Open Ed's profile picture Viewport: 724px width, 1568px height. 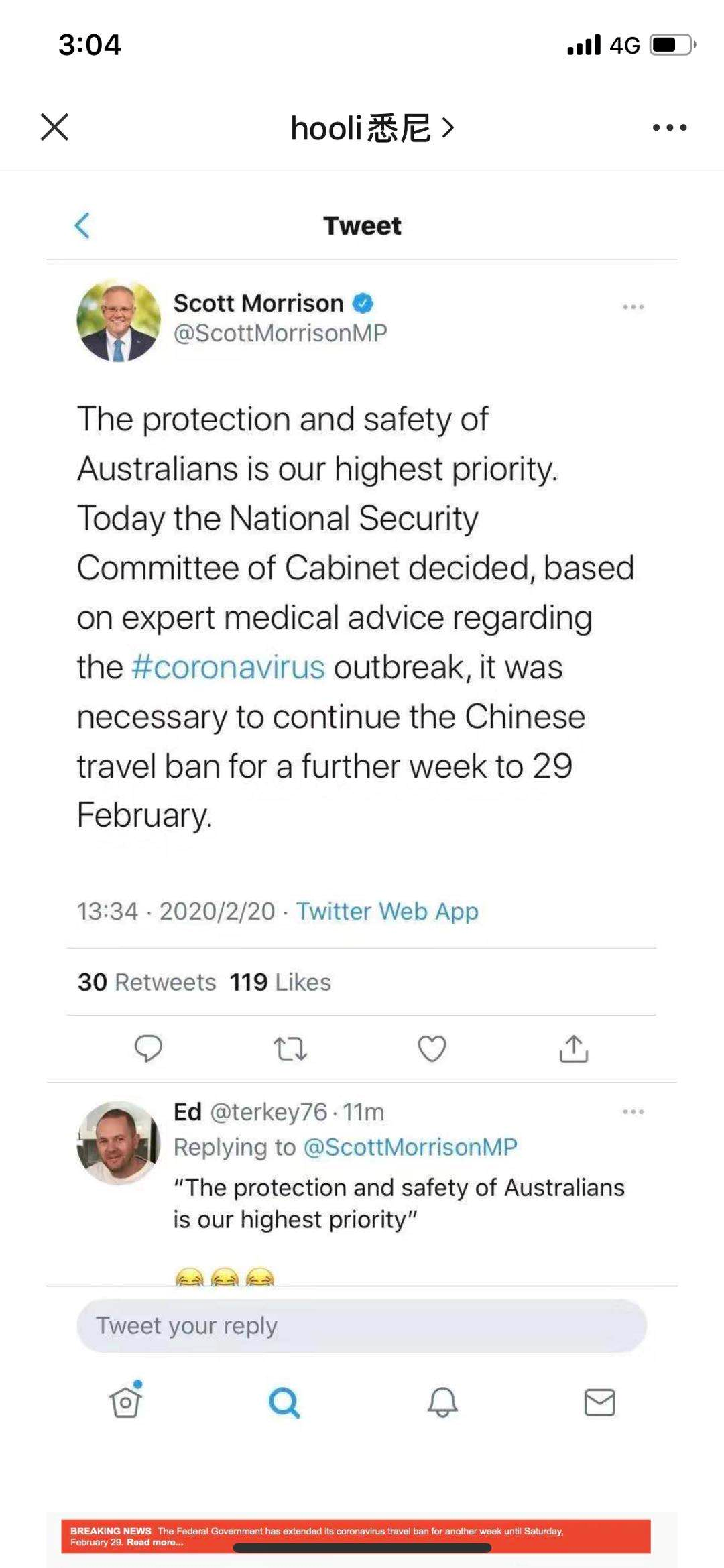tap(119, 1143)
